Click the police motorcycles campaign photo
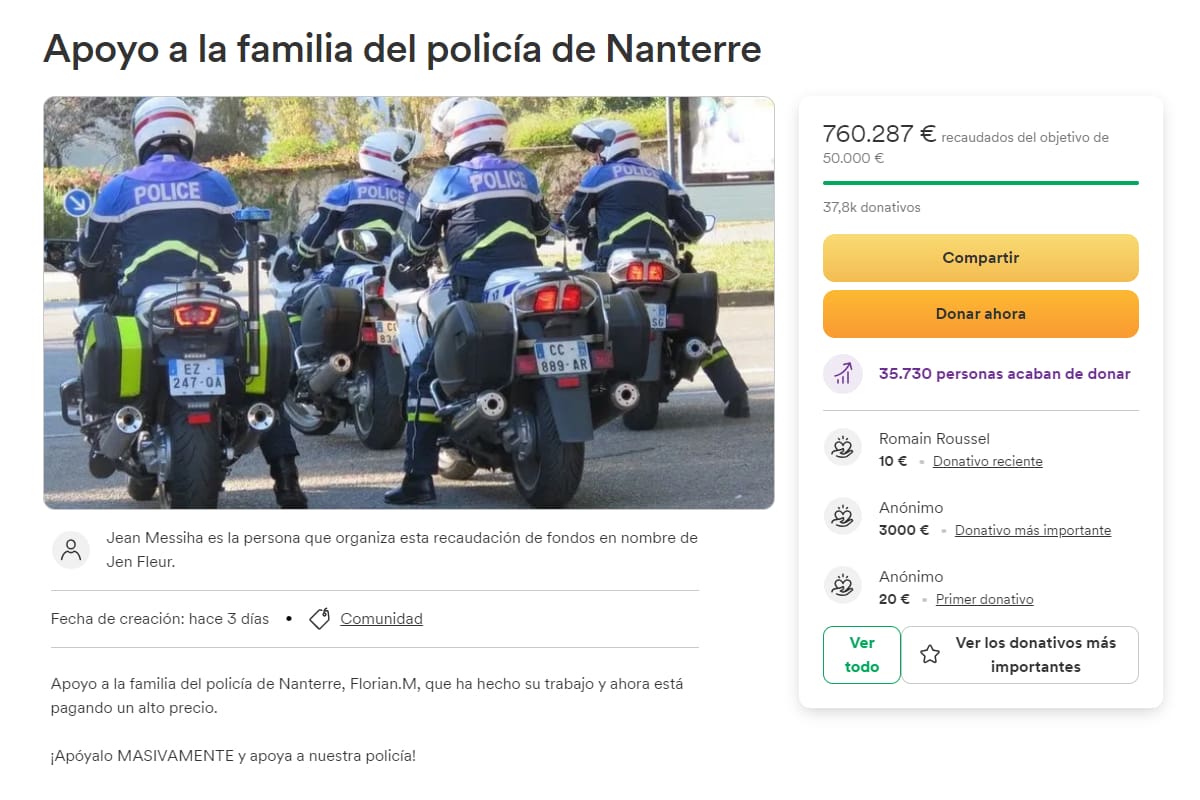This screenshot has height=800, width=1200. (x=408, y=302)
